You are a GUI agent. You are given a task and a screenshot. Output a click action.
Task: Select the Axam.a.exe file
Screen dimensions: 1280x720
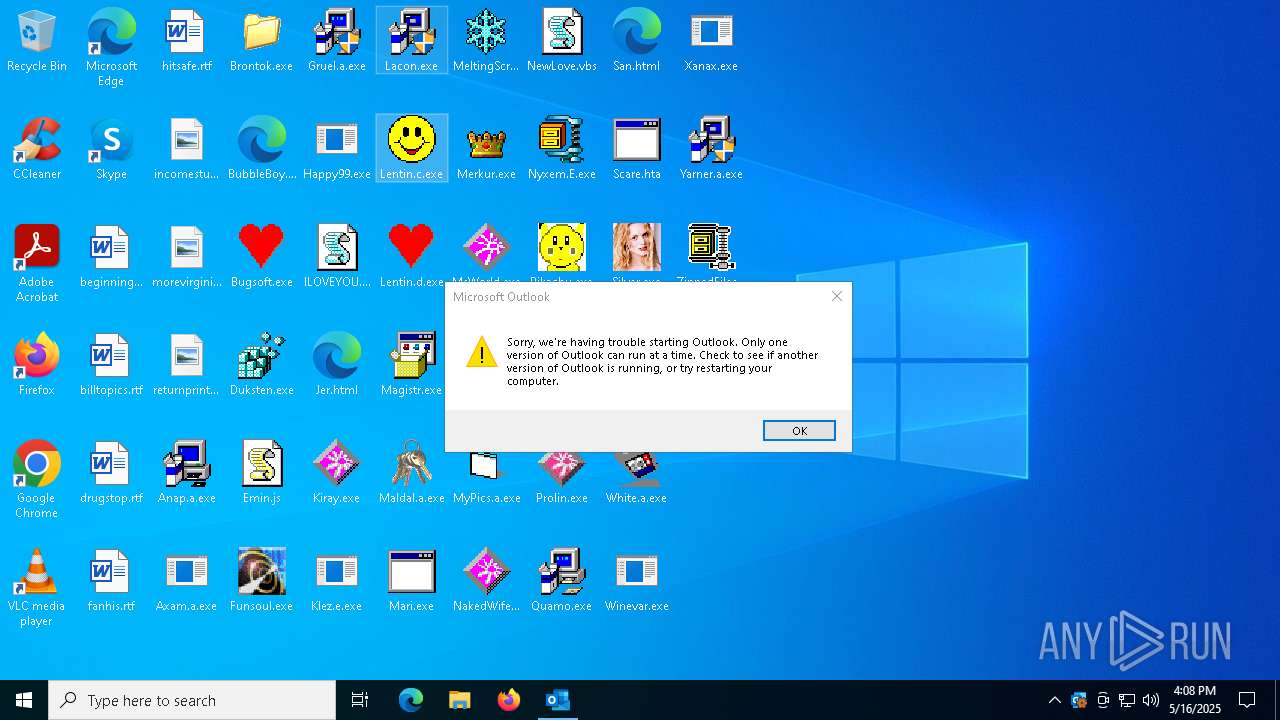186,582
